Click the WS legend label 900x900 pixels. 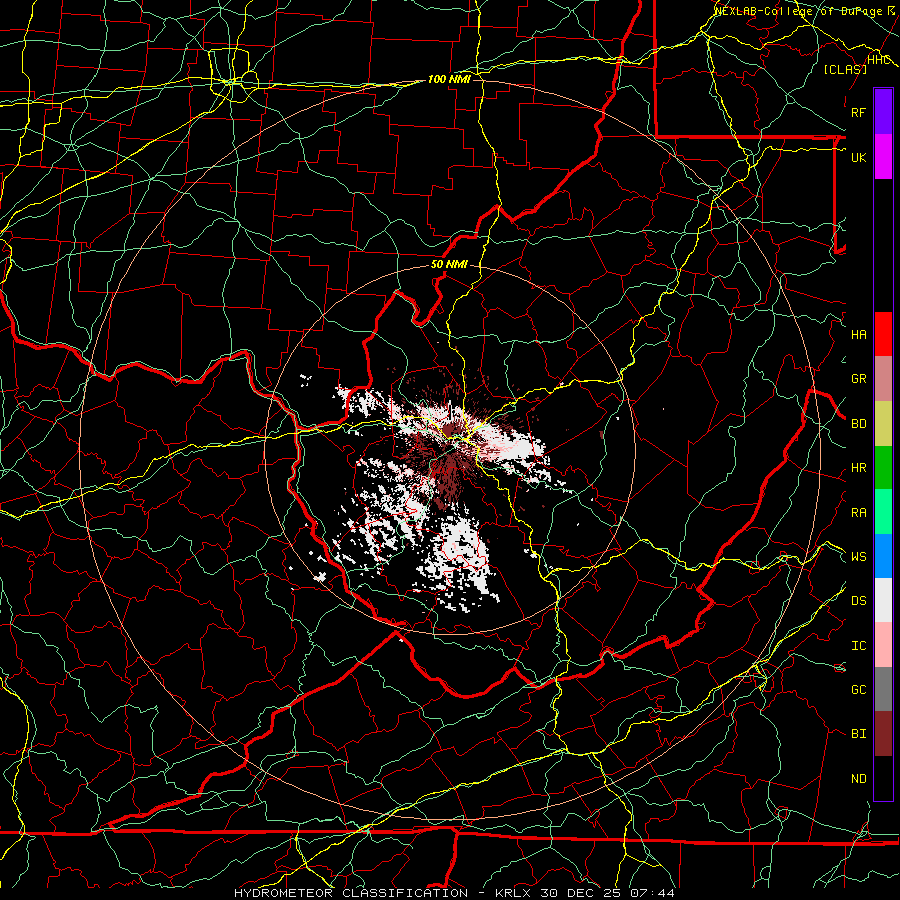pos(859,556)
